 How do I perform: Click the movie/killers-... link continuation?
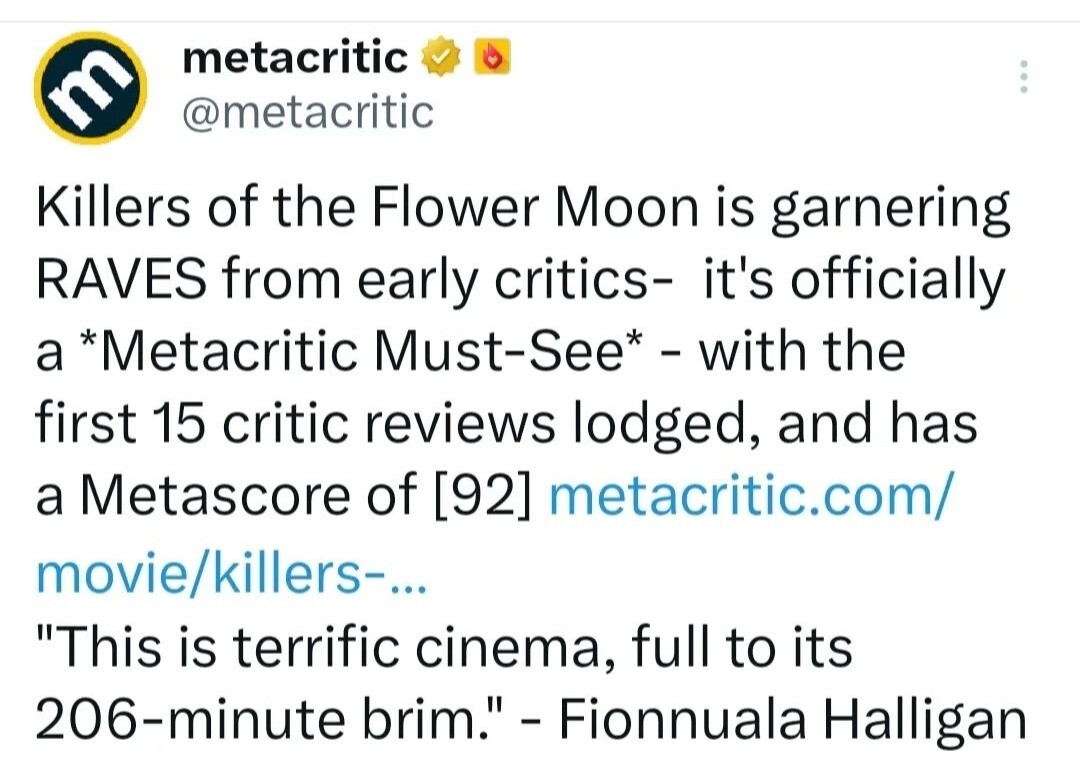[232, 572]
